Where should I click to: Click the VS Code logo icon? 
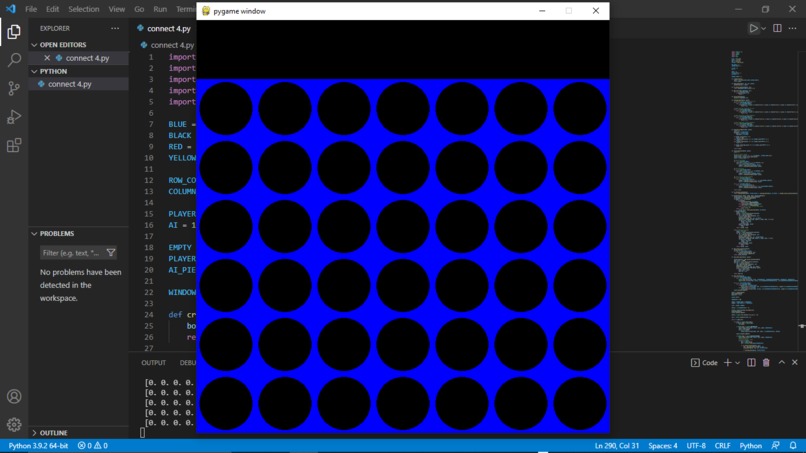click(11, 9)
